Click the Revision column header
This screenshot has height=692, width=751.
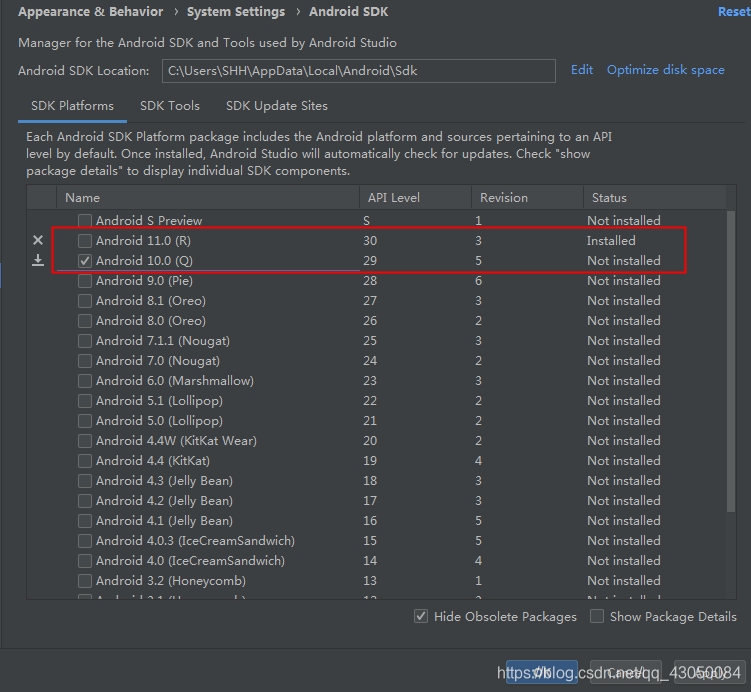527,197
